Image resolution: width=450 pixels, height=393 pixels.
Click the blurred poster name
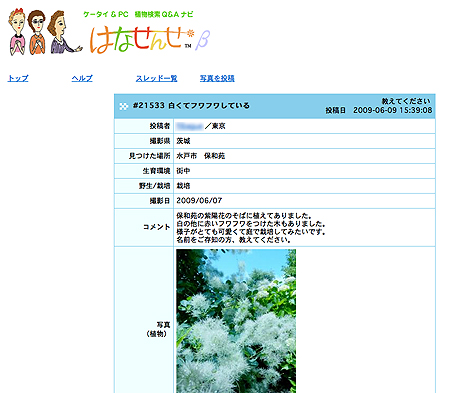[189, 126]
